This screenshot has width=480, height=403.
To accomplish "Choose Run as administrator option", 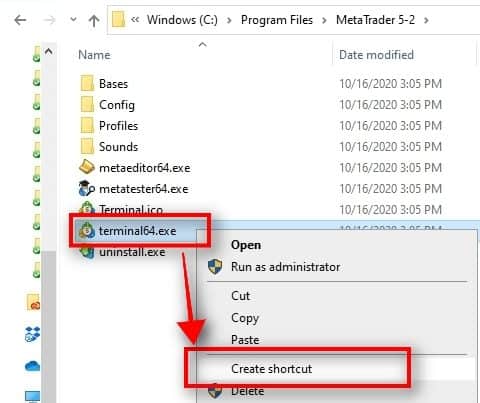I will click(285, 267).
